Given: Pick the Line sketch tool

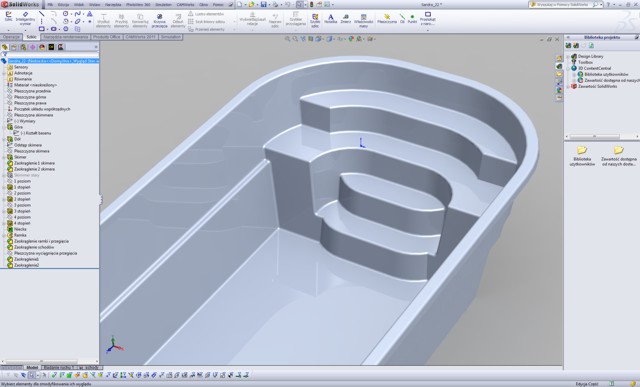Looking at the screenshot, I should coord(42,14).
